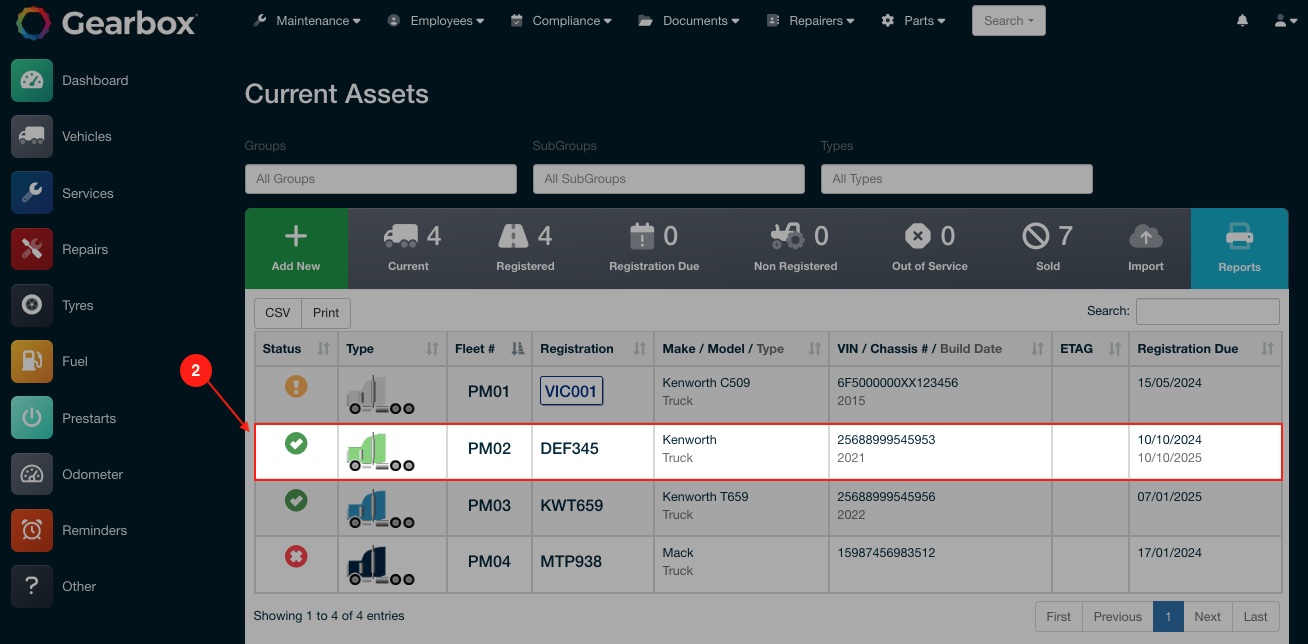
Task: Click the grey truck image for PM01
Action: point(380,395)
